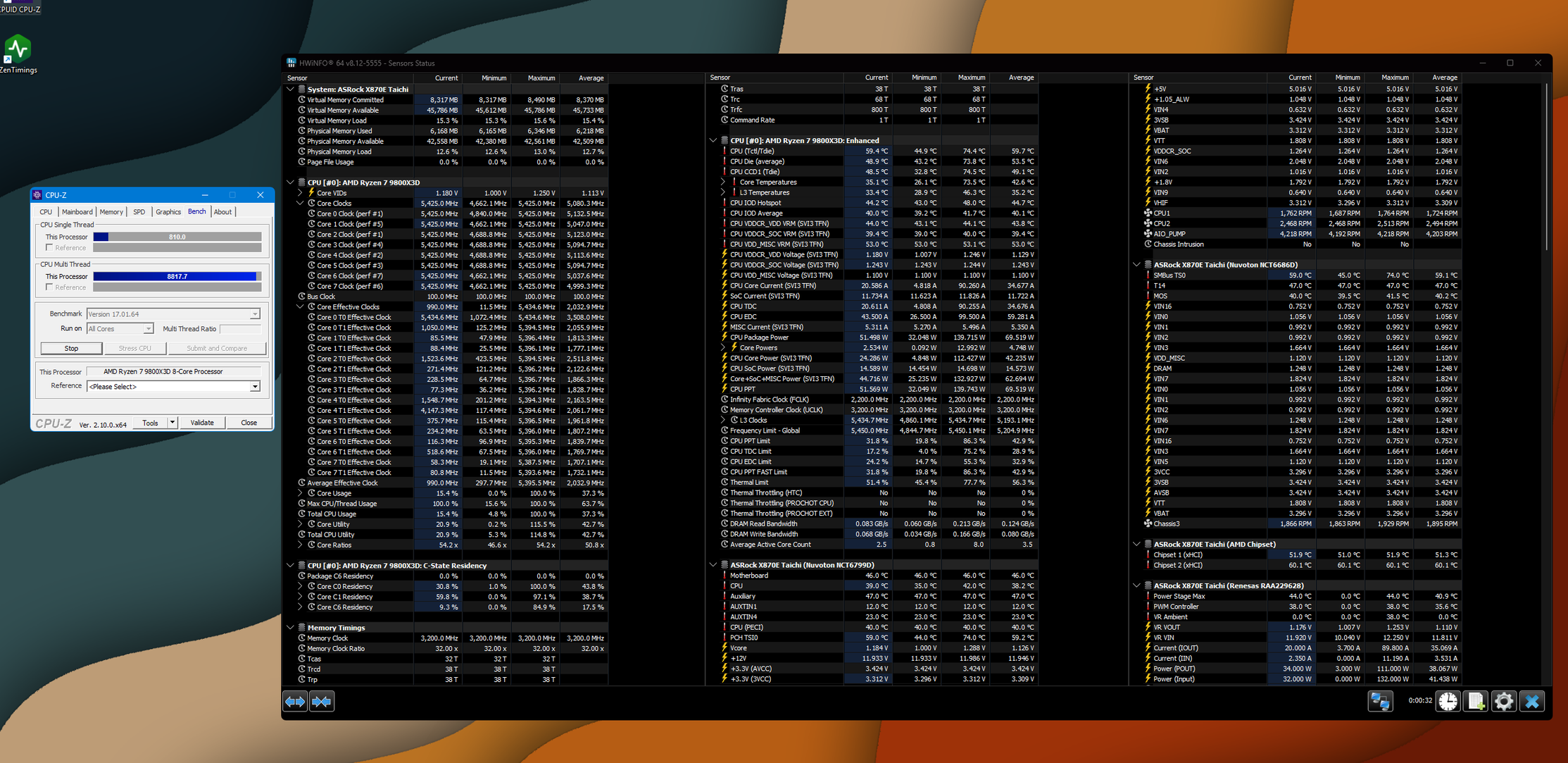This screenshot has height=763, width=1568.
Task: Collapse the Memory Timings group
Action: [x=290, y=628]
